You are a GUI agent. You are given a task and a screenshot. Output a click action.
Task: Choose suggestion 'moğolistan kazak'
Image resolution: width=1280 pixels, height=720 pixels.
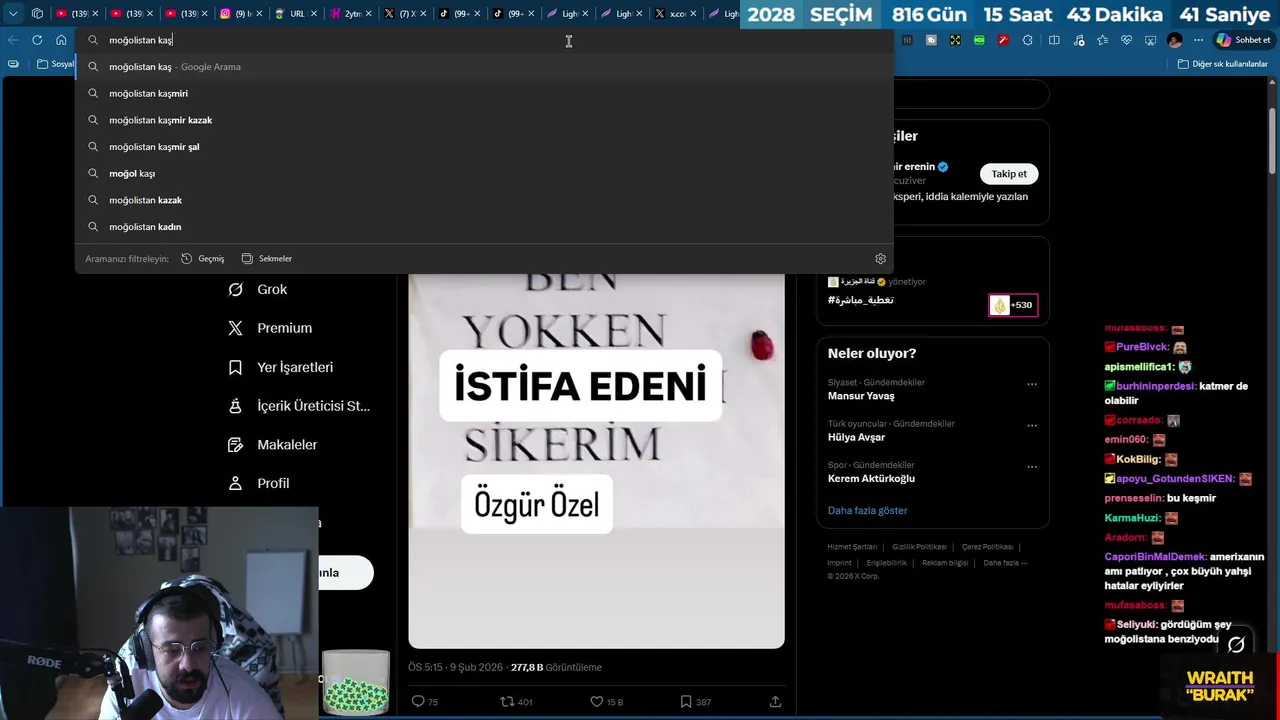(x=484, y=200)
